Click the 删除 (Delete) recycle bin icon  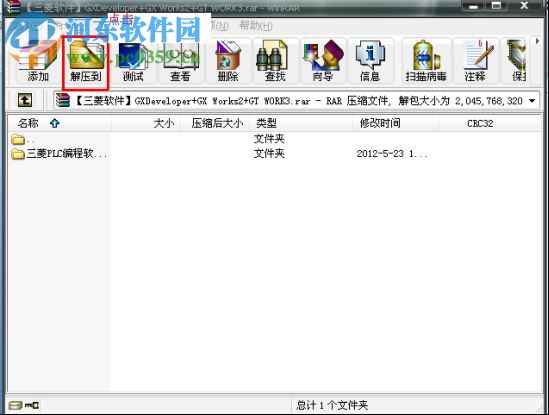tap(228, 60)
